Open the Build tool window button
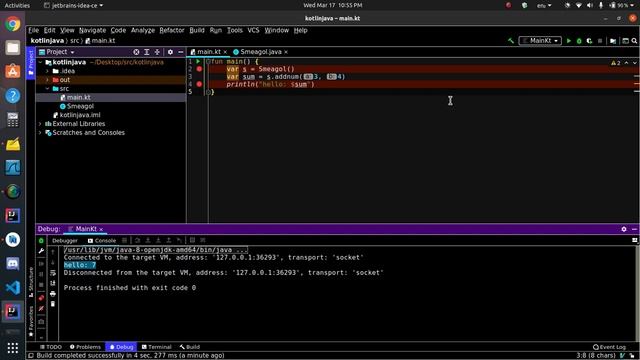This screenshot has height=360, width=640. (190, 347)
